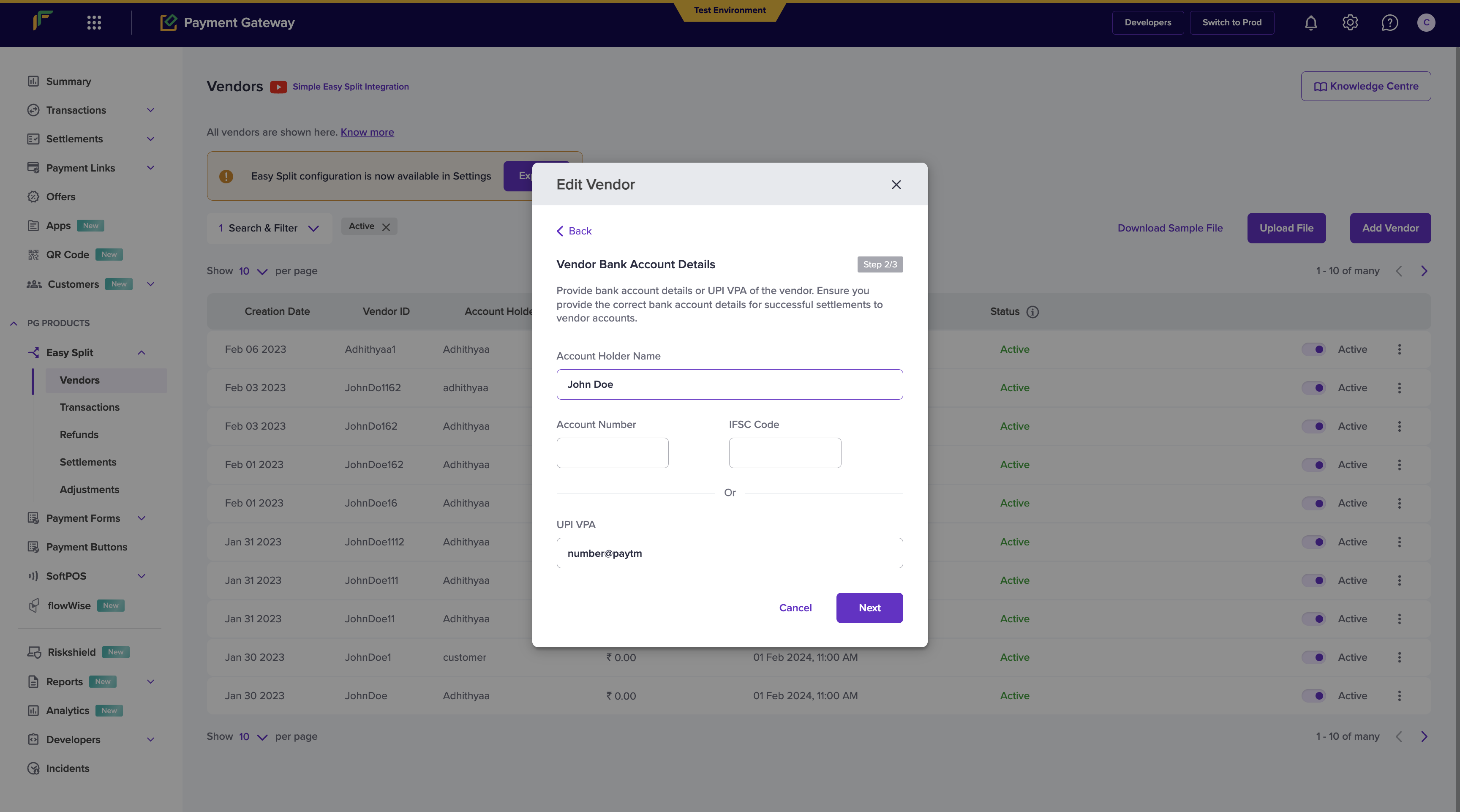The height and width of the screenshot is (812, 1460).
Task: Play the Simple Easy Split Integration video icon
Action: pos(278,87)
